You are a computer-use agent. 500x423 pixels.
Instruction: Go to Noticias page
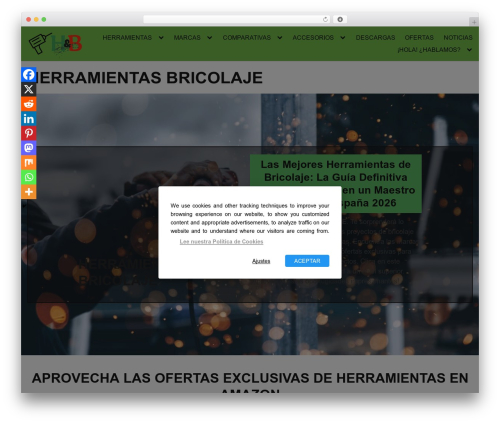tap(458, 38)
